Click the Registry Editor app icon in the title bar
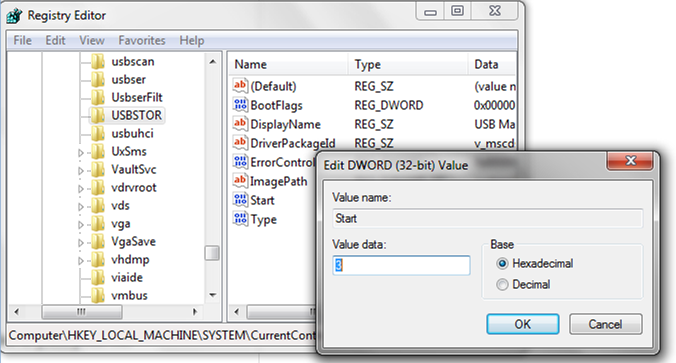This screenshot has width=676, height=363. [x=14, y=16]
